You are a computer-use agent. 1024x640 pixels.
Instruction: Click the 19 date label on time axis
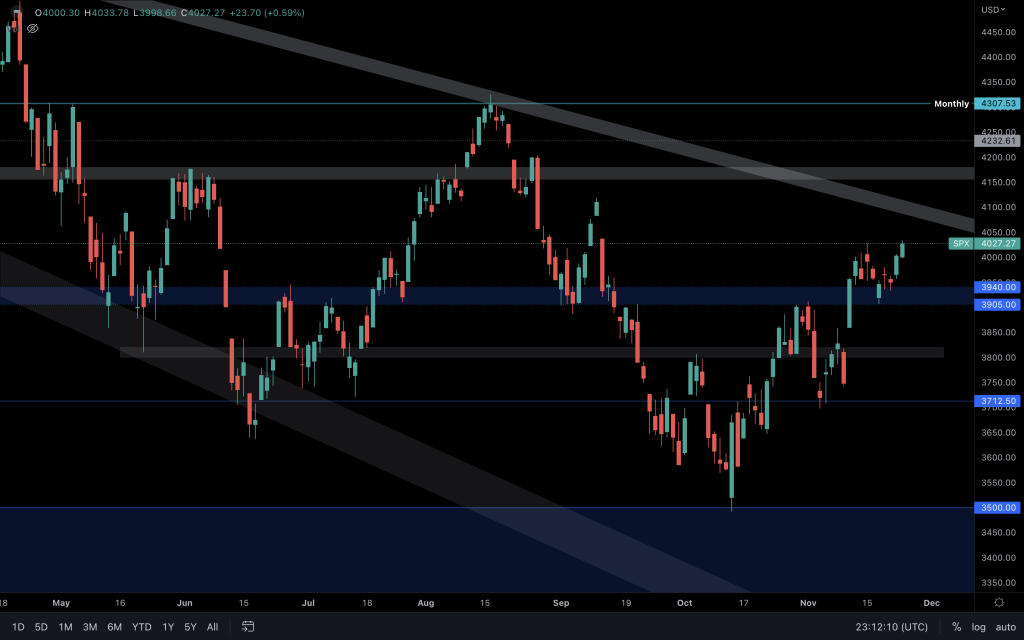point(626,603)
